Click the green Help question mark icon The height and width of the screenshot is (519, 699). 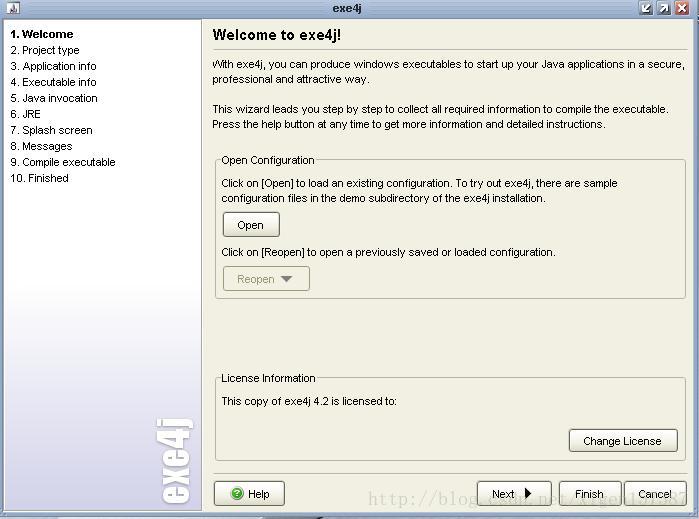(x=237, y=493)
